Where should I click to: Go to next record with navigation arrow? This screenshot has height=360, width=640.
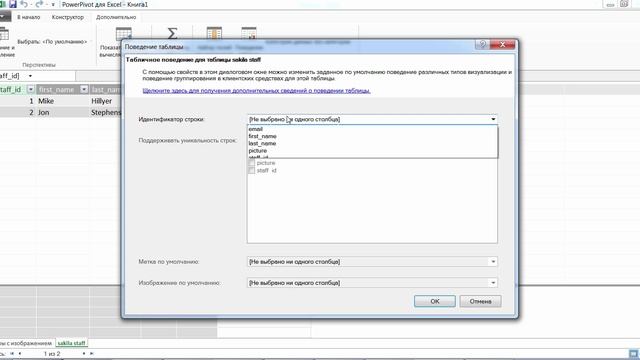[84, 353]
